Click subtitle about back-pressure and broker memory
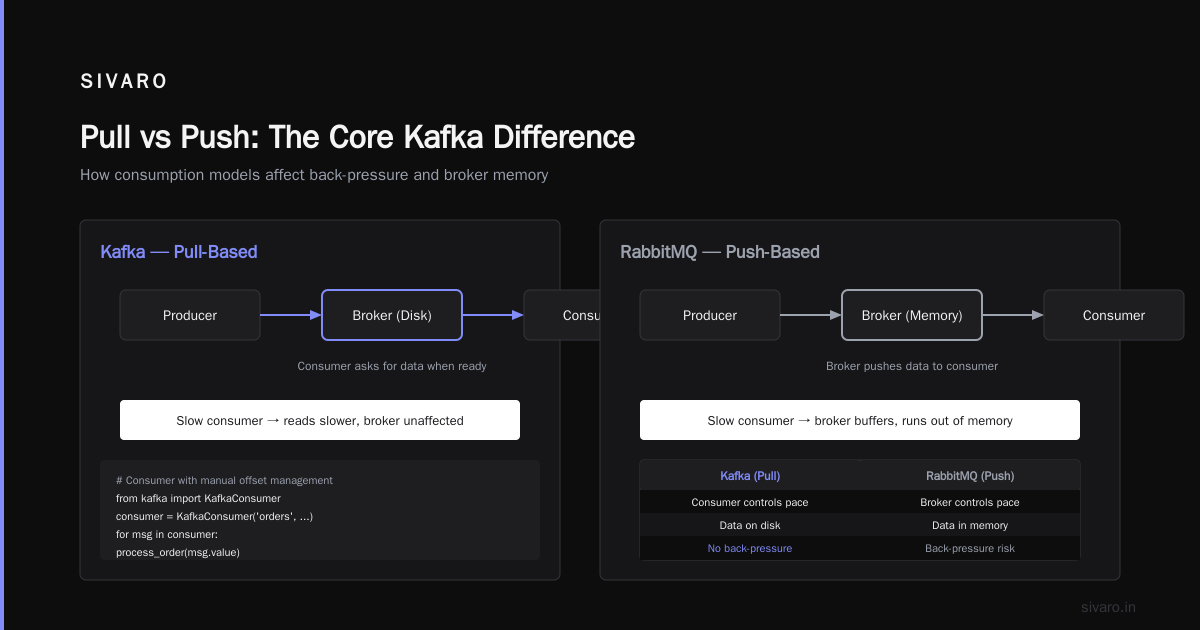Image resolution: width=1200 pixels, height=630 pixels. [314, 175]
